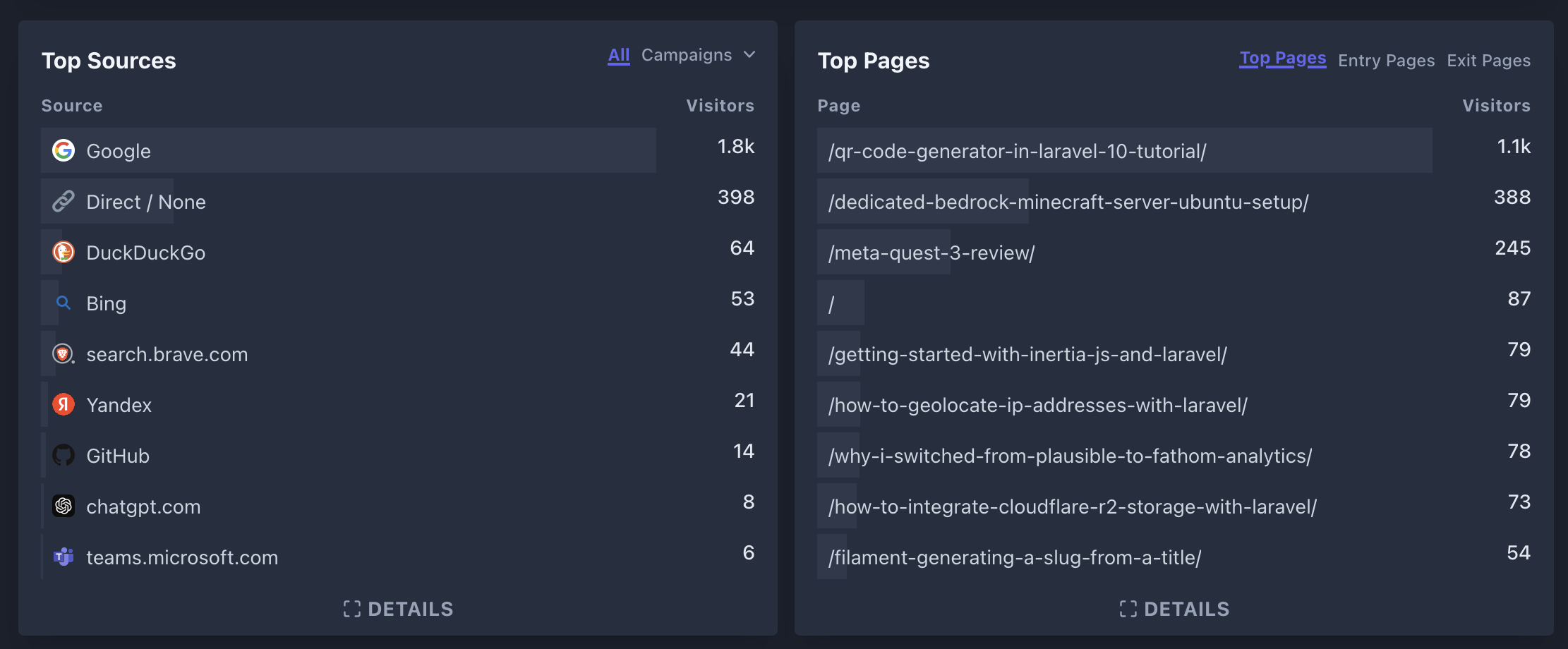Click the filament slug page count 54
The height and width of the screenshot is (649, 1568).
point(1519,552)
